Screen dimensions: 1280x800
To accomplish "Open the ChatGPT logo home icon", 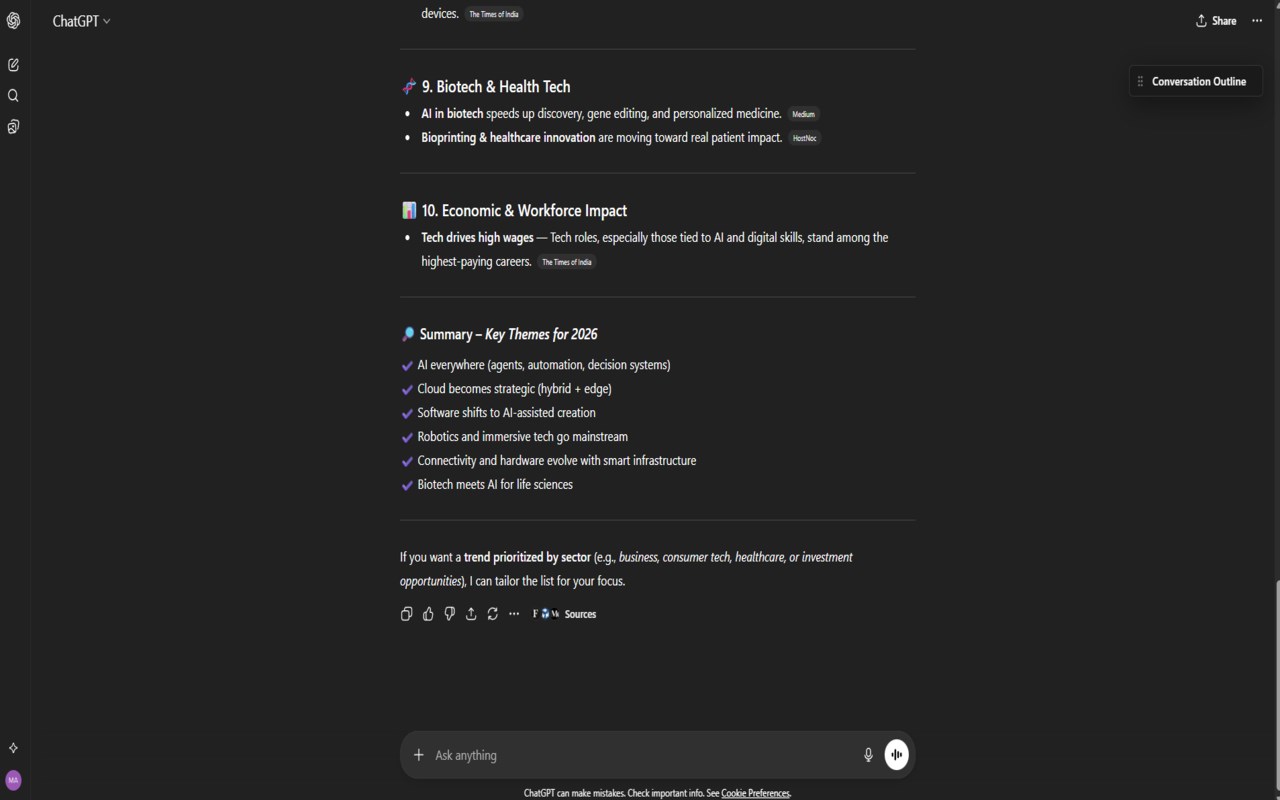I will [13, 21].
